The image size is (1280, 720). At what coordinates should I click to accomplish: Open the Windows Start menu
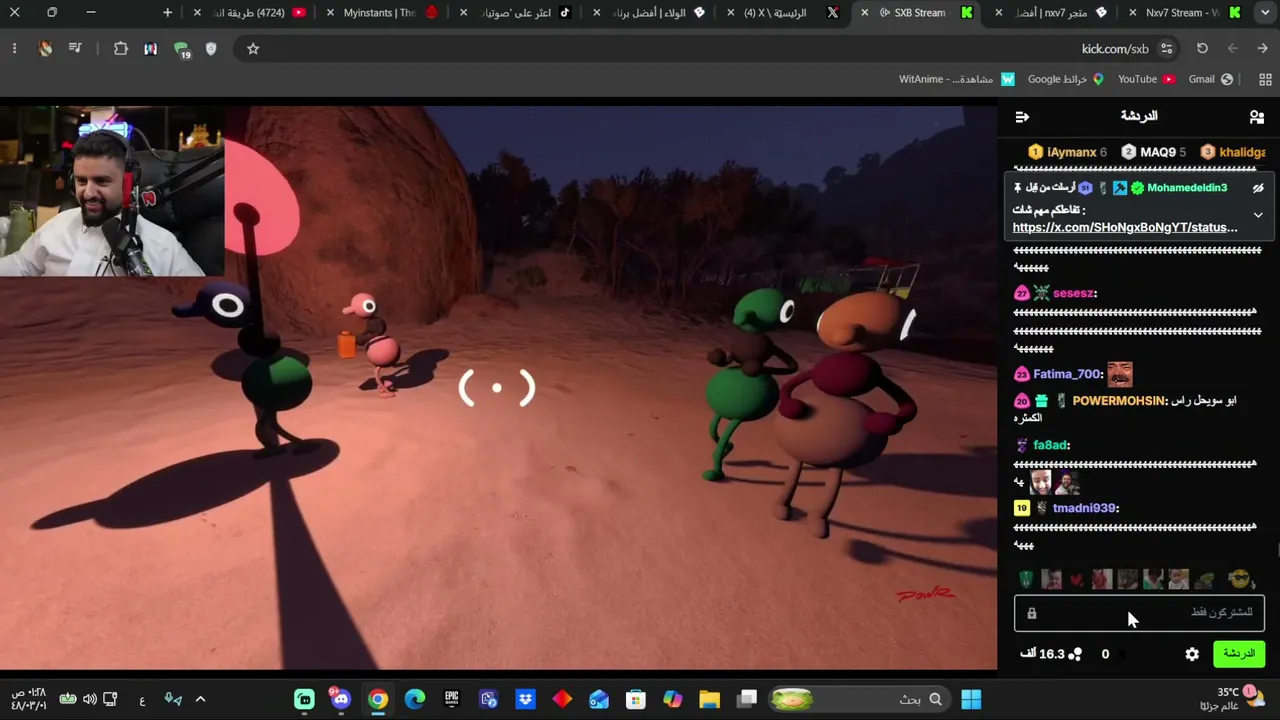971,700
